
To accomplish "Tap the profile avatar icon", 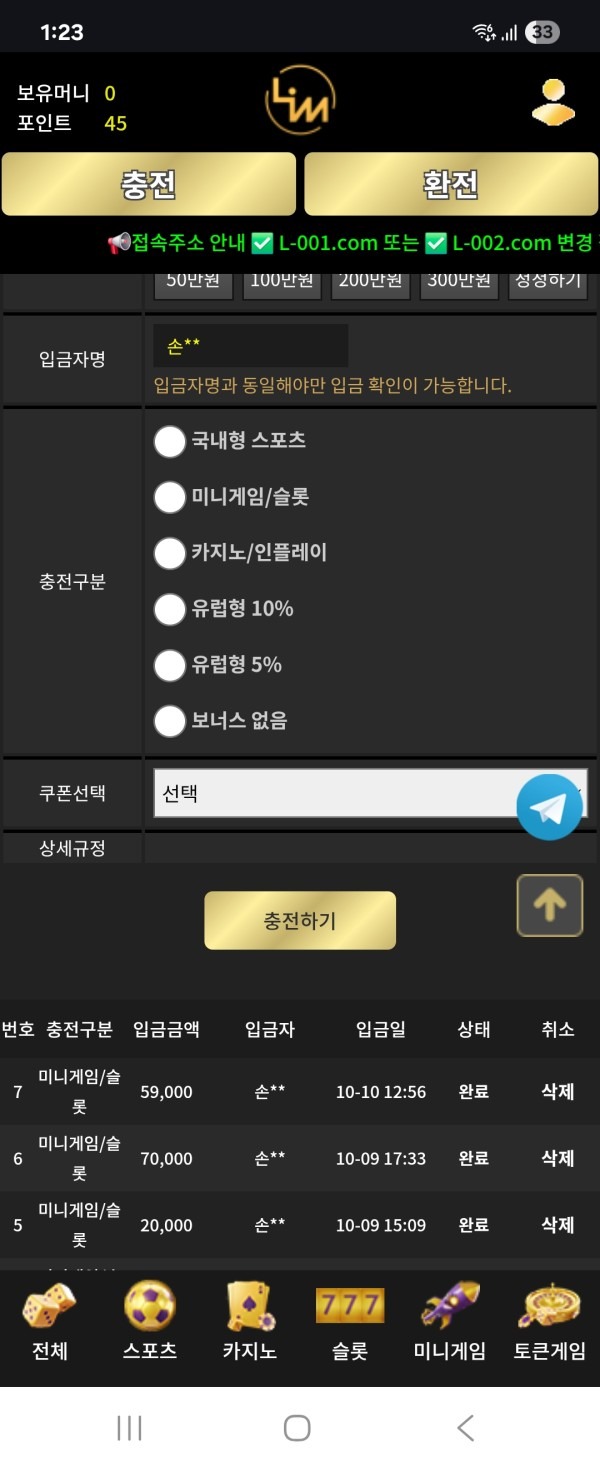I will (x=553, y=103).
